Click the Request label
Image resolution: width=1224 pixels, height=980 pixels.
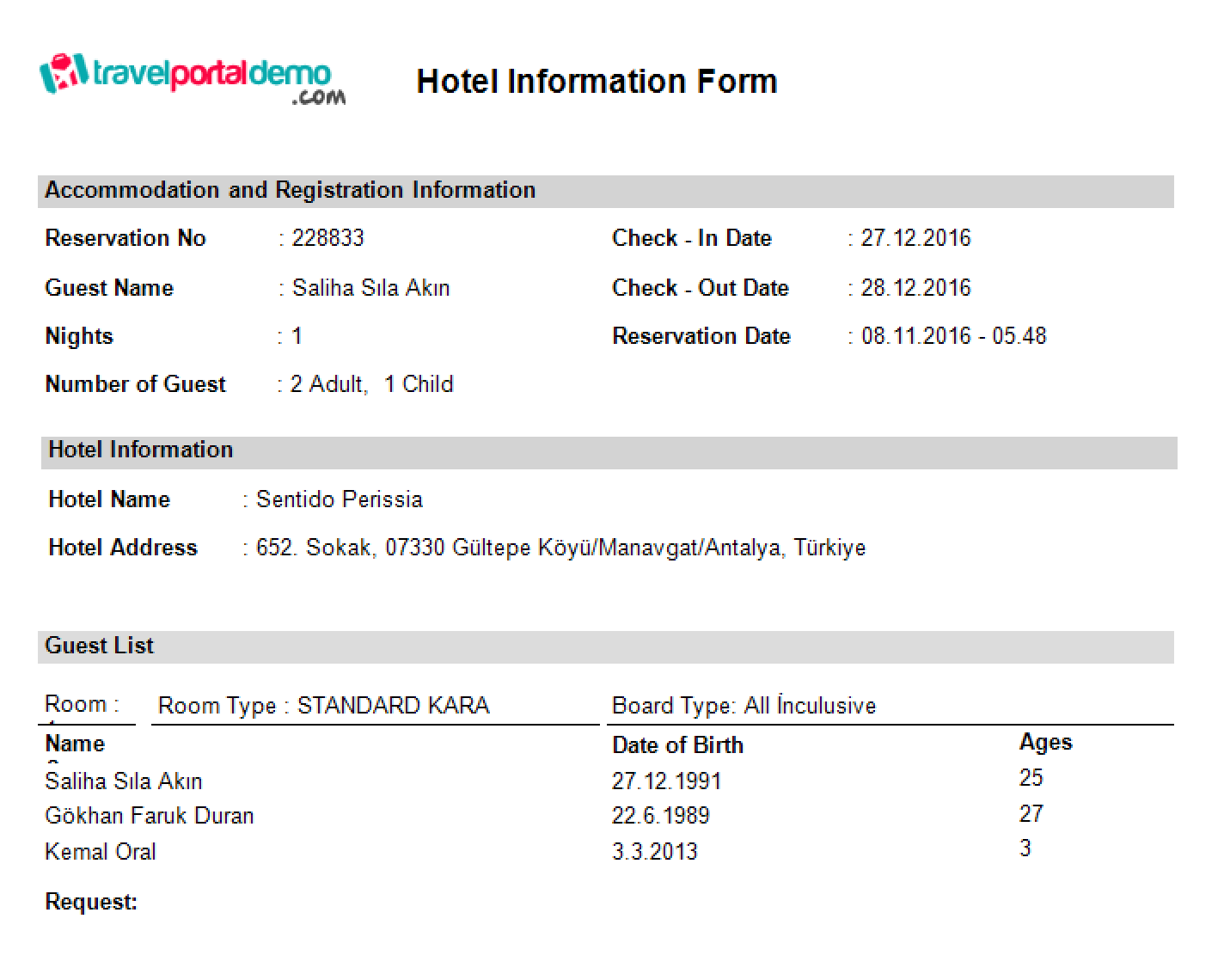[x=91, y=903]
